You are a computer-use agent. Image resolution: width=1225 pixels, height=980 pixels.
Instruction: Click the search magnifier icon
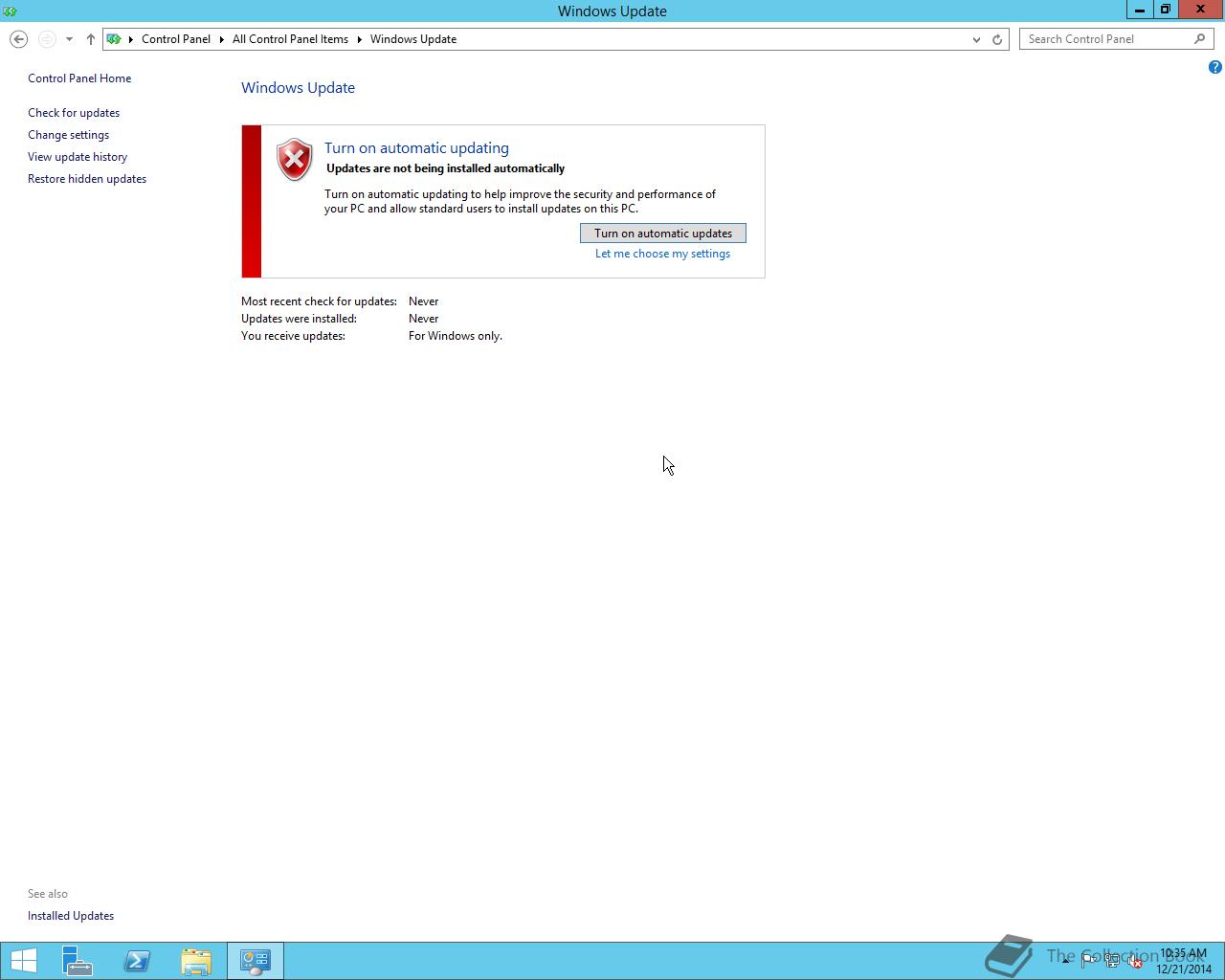pyautogui.click(x=1200, y=39)
